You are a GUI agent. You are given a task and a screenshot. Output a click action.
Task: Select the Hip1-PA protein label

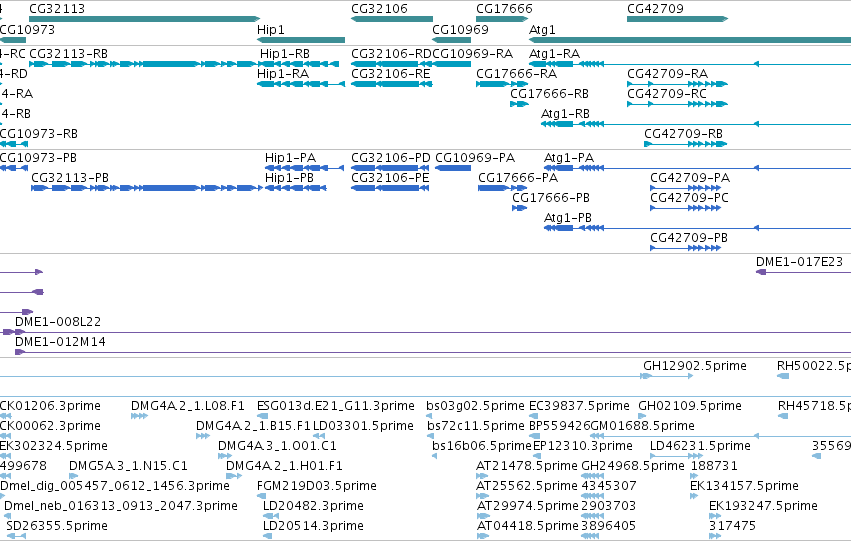[290, 158]
